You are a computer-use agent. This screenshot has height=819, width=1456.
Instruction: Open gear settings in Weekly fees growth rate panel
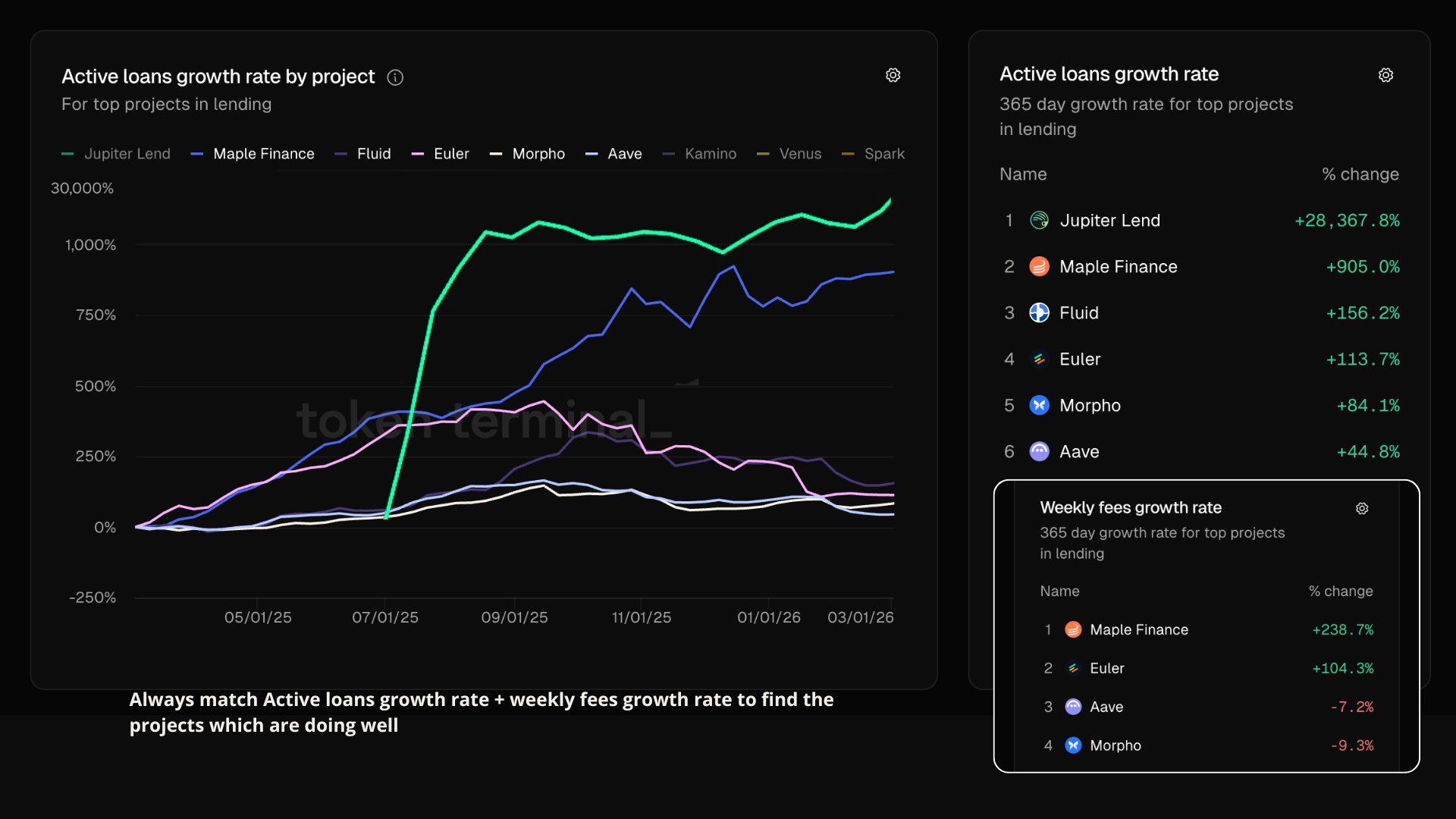1362,509
